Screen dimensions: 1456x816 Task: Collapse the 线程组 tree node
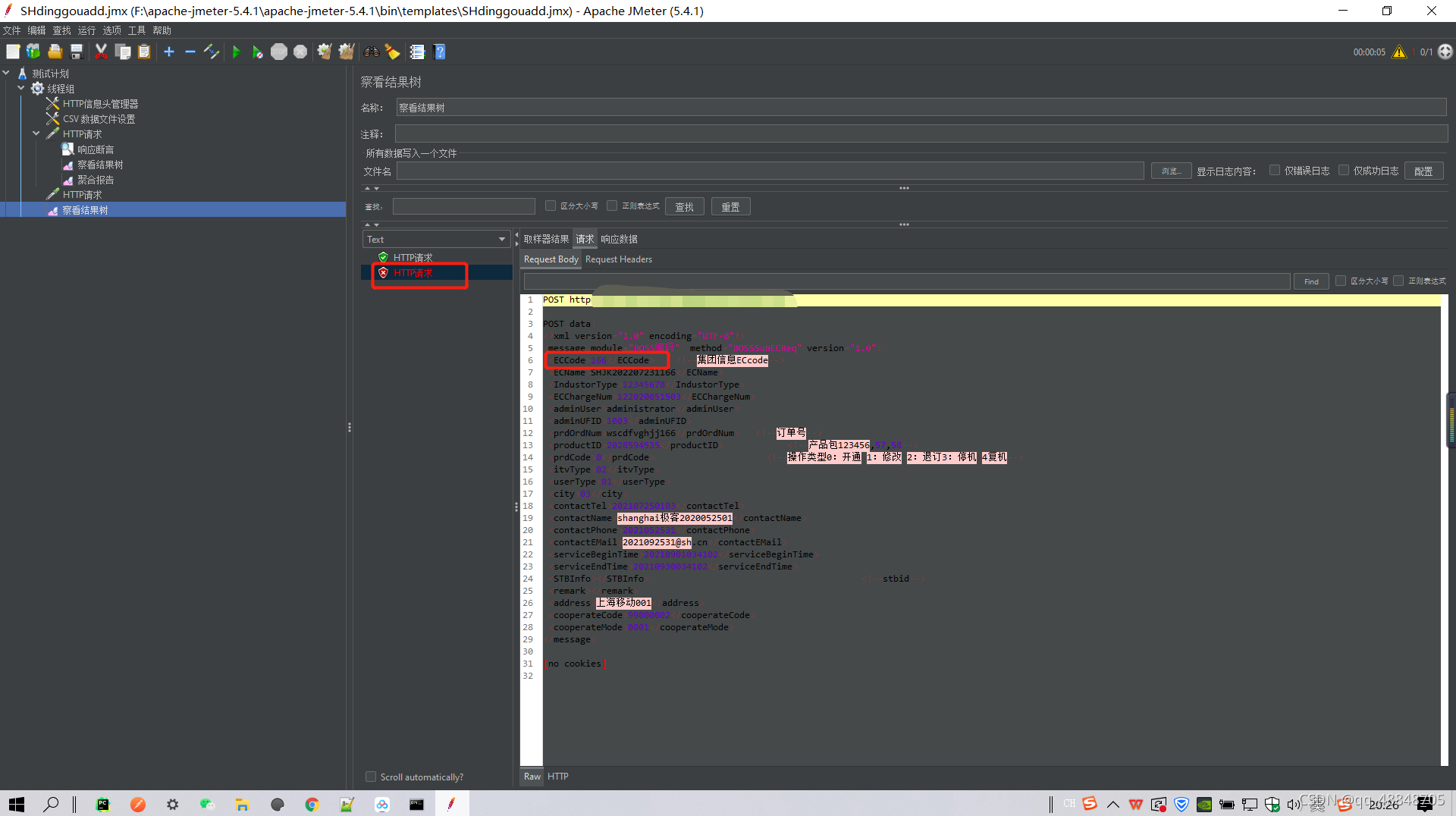coord(21,88)
